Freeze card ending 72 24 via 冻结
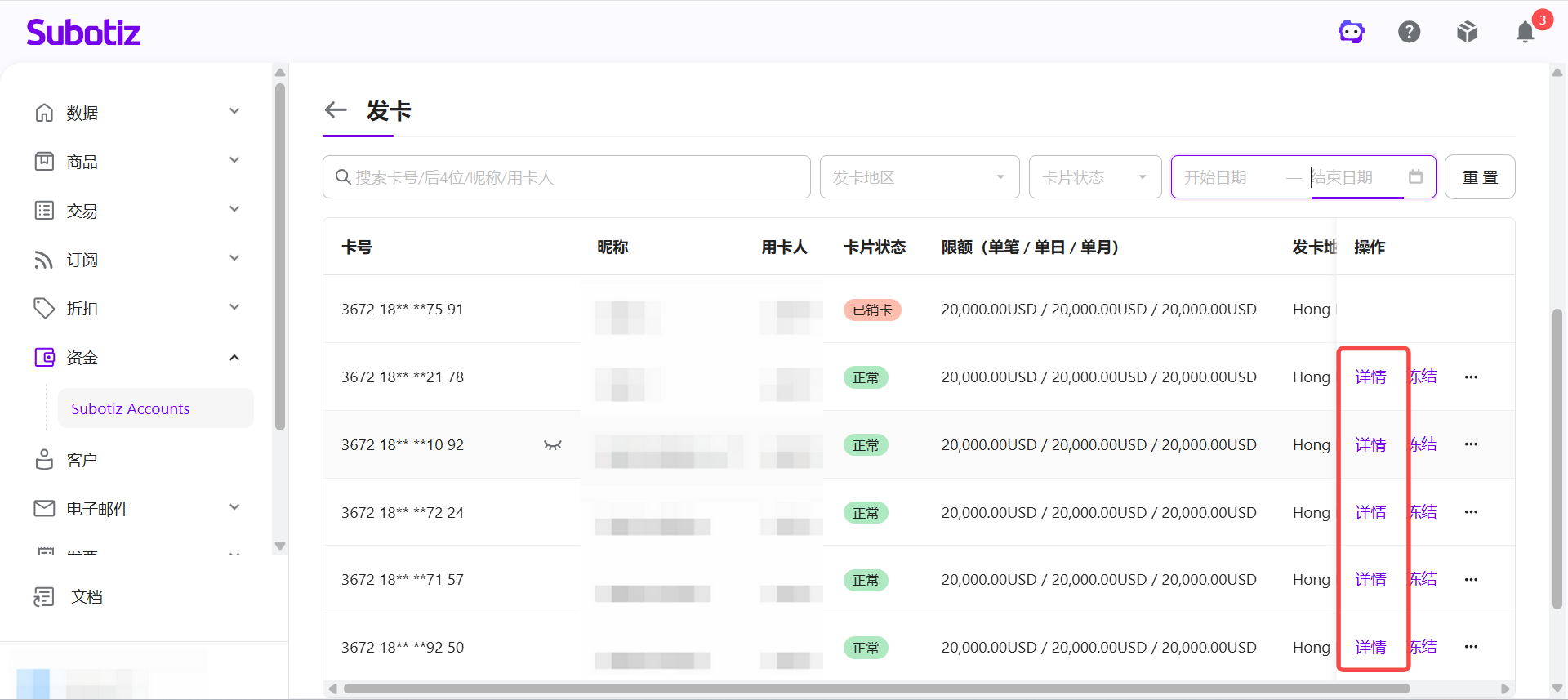This screenshot has width=1568, height=700. [1423, 512]
